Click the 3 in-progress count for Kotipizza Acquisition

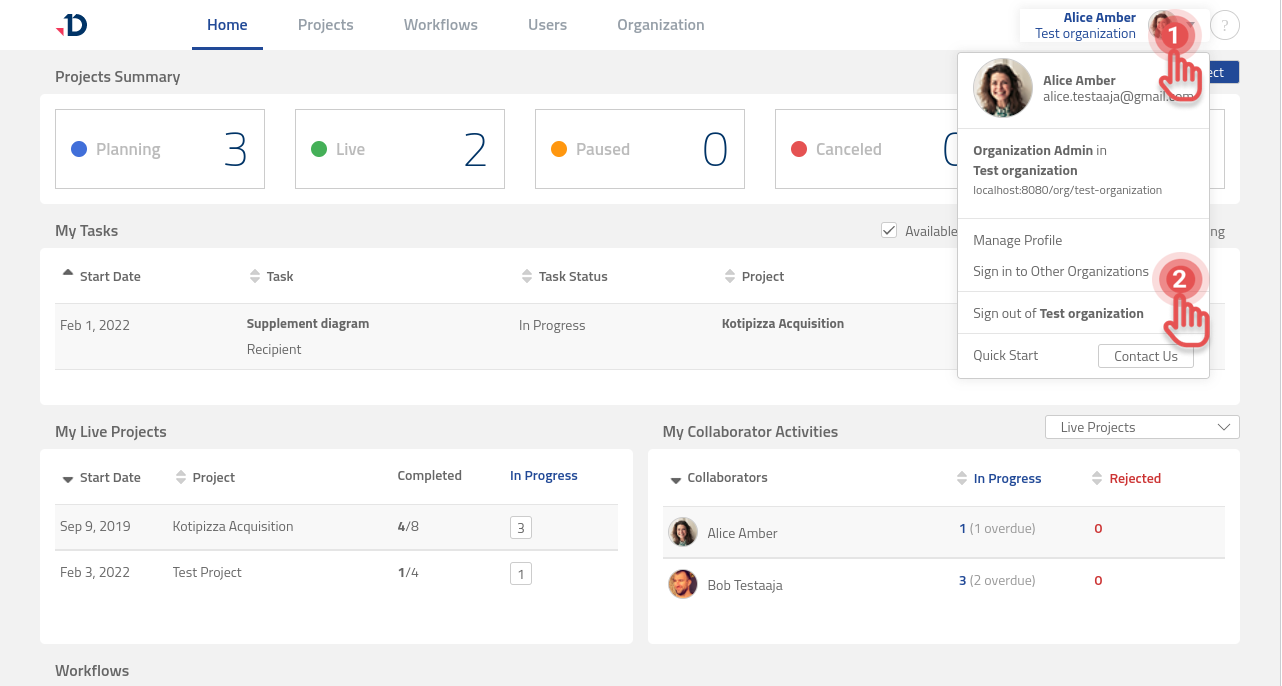521,526
